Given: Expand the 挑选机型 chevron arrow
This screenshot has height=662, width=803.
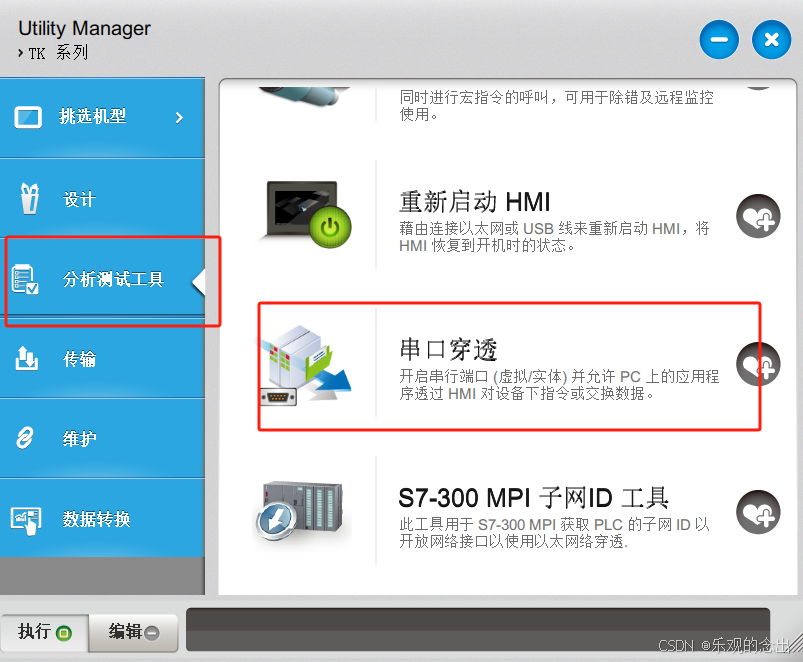Looking at the screenshot, I should tap(179, 118).
